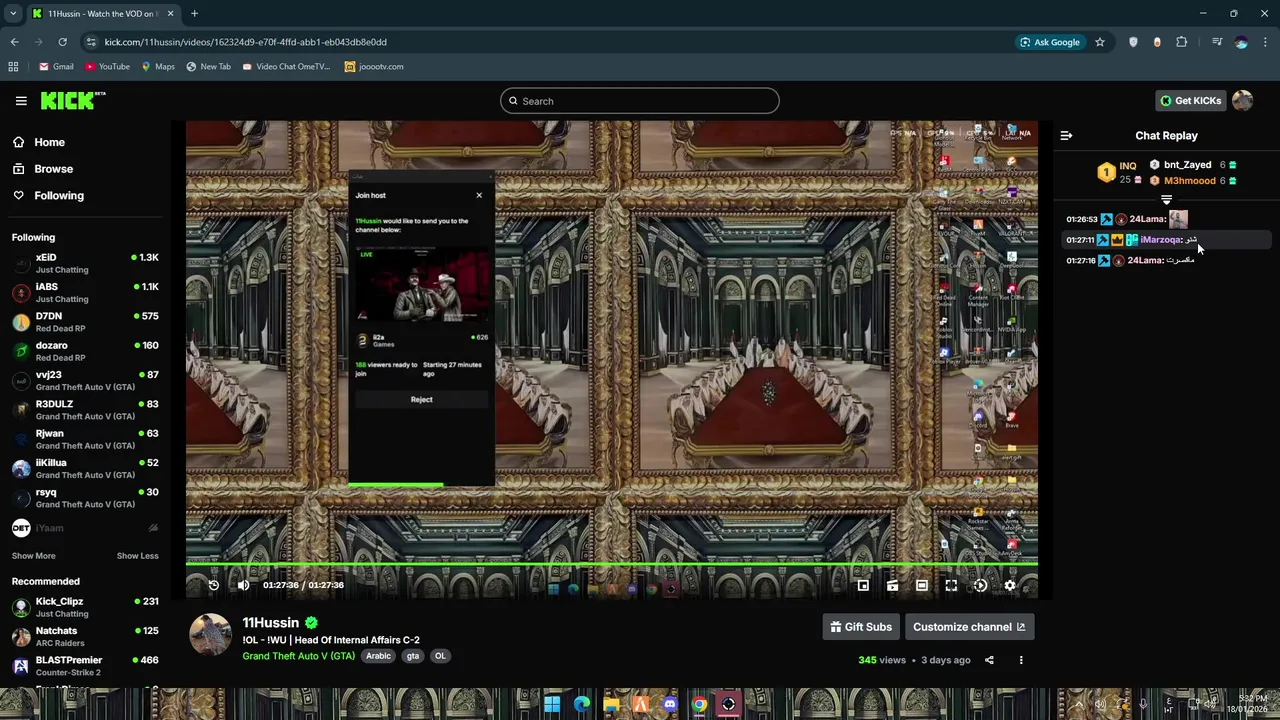Collapse the Chat Replay panel
The height and width of the screenshot is (720, 1280).
[x=1066, y=136]
